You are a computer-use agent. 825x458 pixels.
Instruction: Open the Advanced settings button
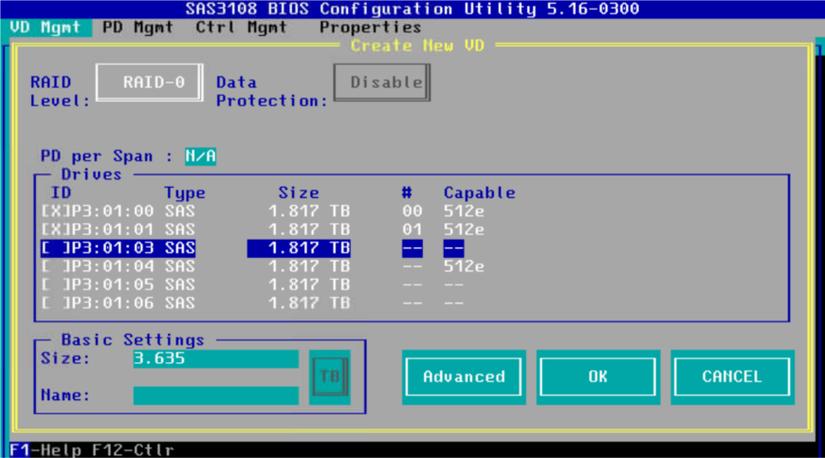[464, 377]
